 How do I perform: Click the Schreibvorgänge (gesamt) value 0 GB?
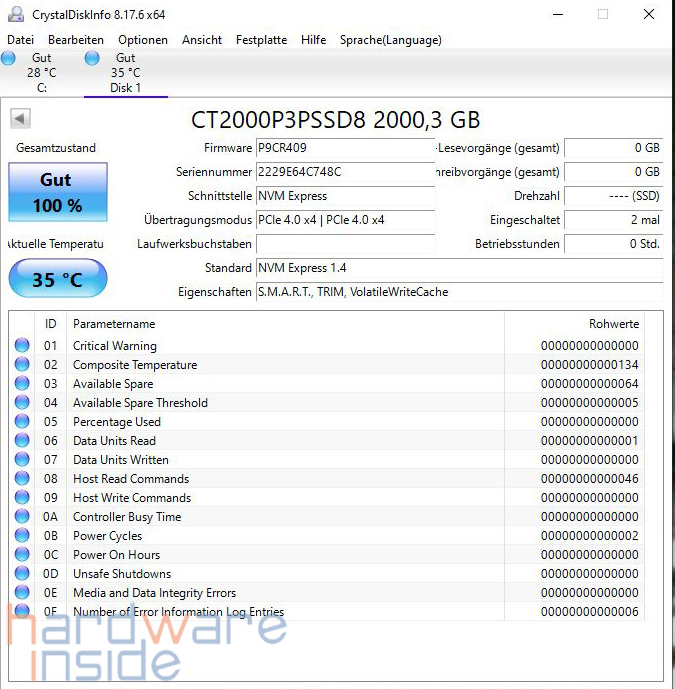[614, 172]
